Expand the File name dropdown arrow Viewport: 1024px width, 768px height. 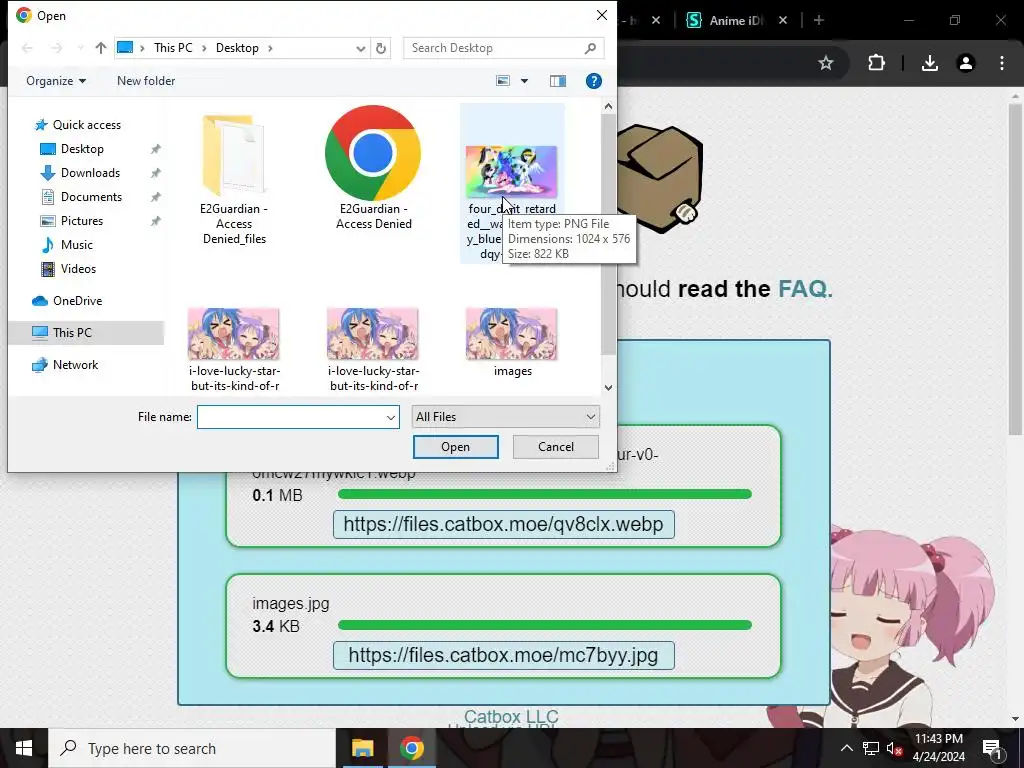pos(391,417)
